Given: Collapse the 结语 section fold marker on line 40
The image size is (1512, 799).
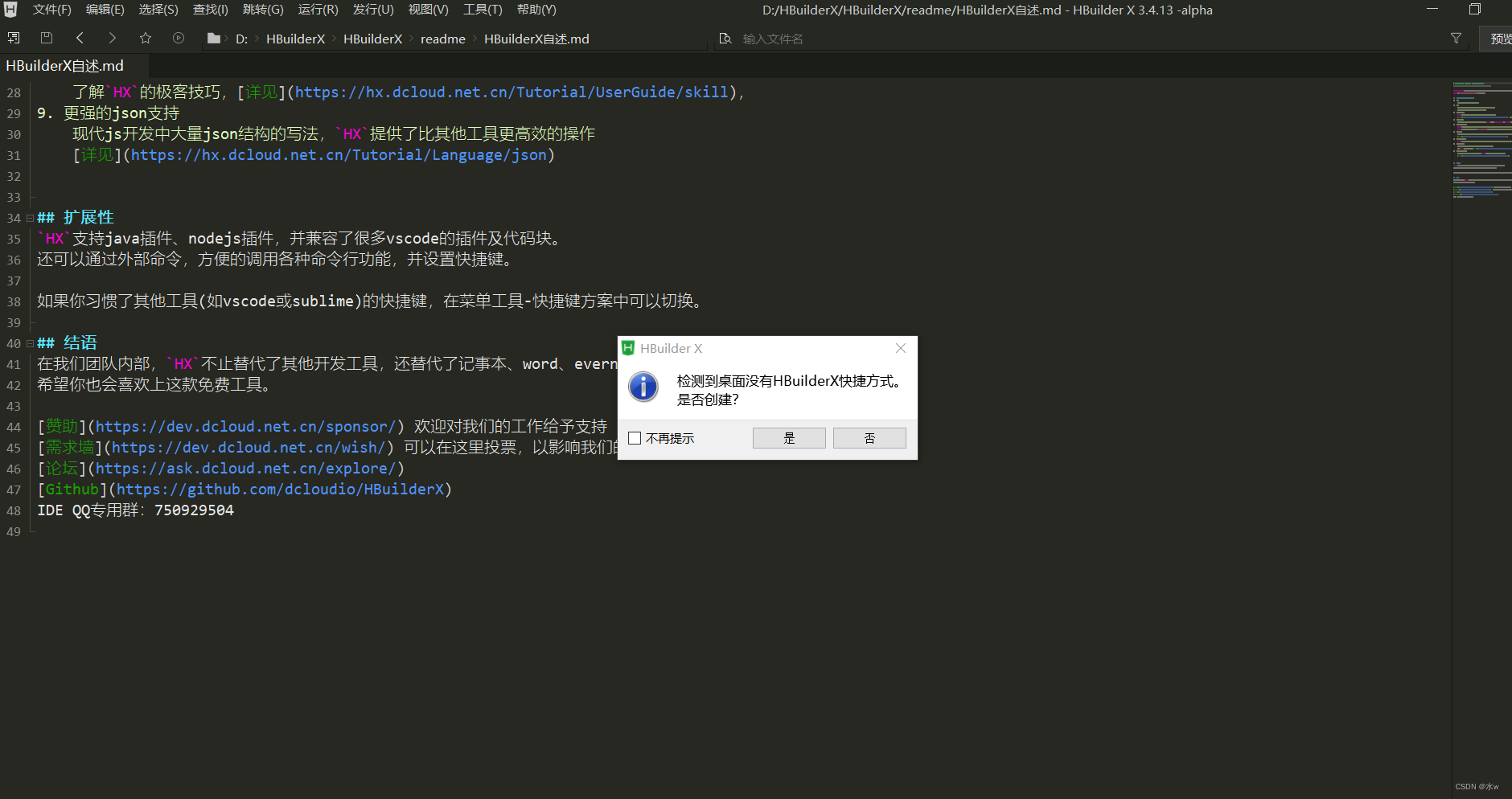Looking at the screenshot, I should click(29, 342).
